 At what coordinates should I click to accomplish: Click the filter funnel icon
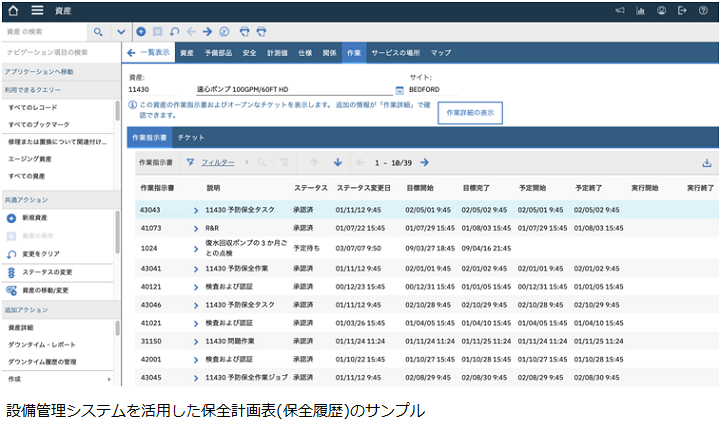(190, 162)
